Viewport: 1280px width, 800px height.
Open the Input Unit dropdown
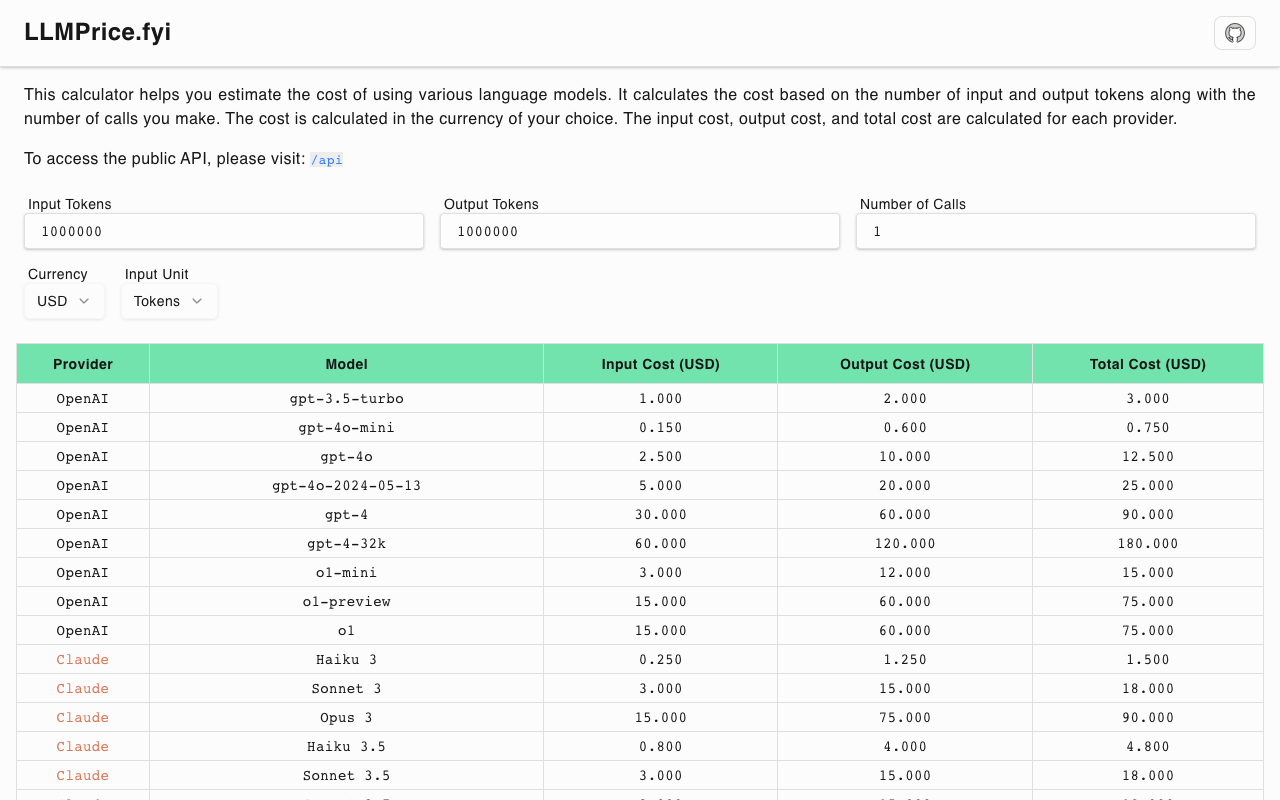click(x=169, y=301)
